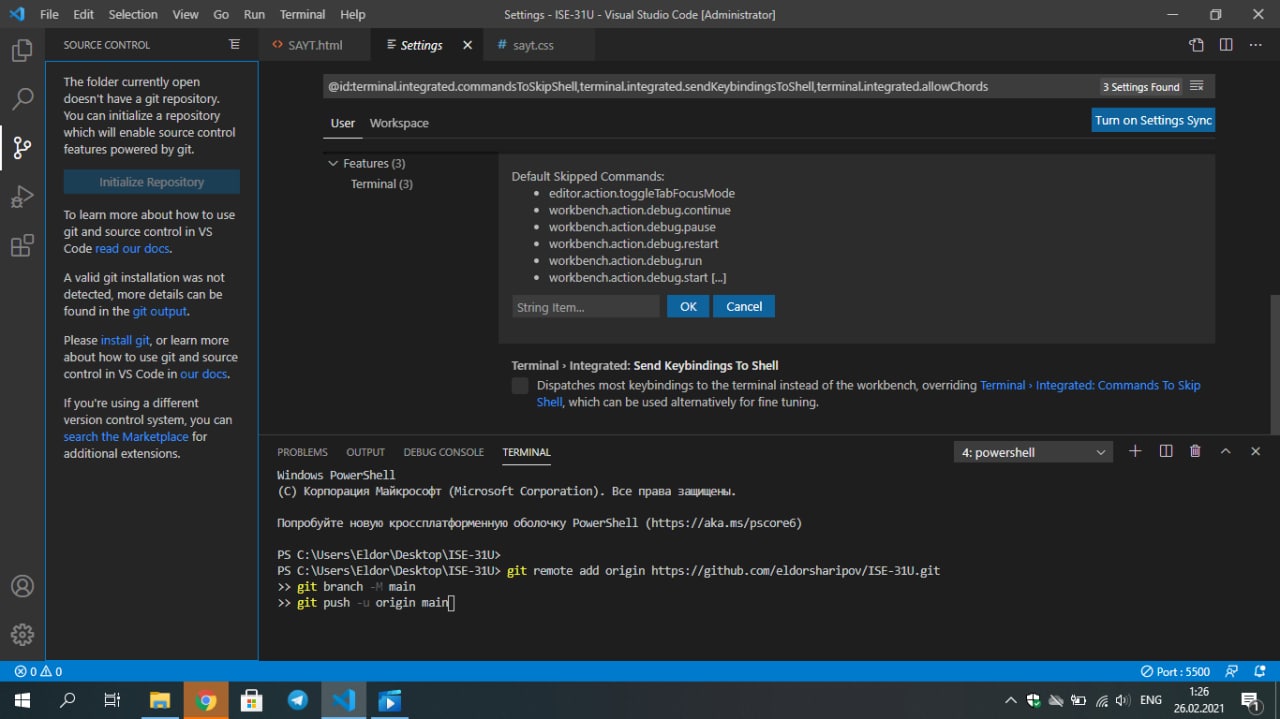This screenshot has height=719, width=1280.
Task: Create a new terminal with plus icon
Action: [1135, 452]
